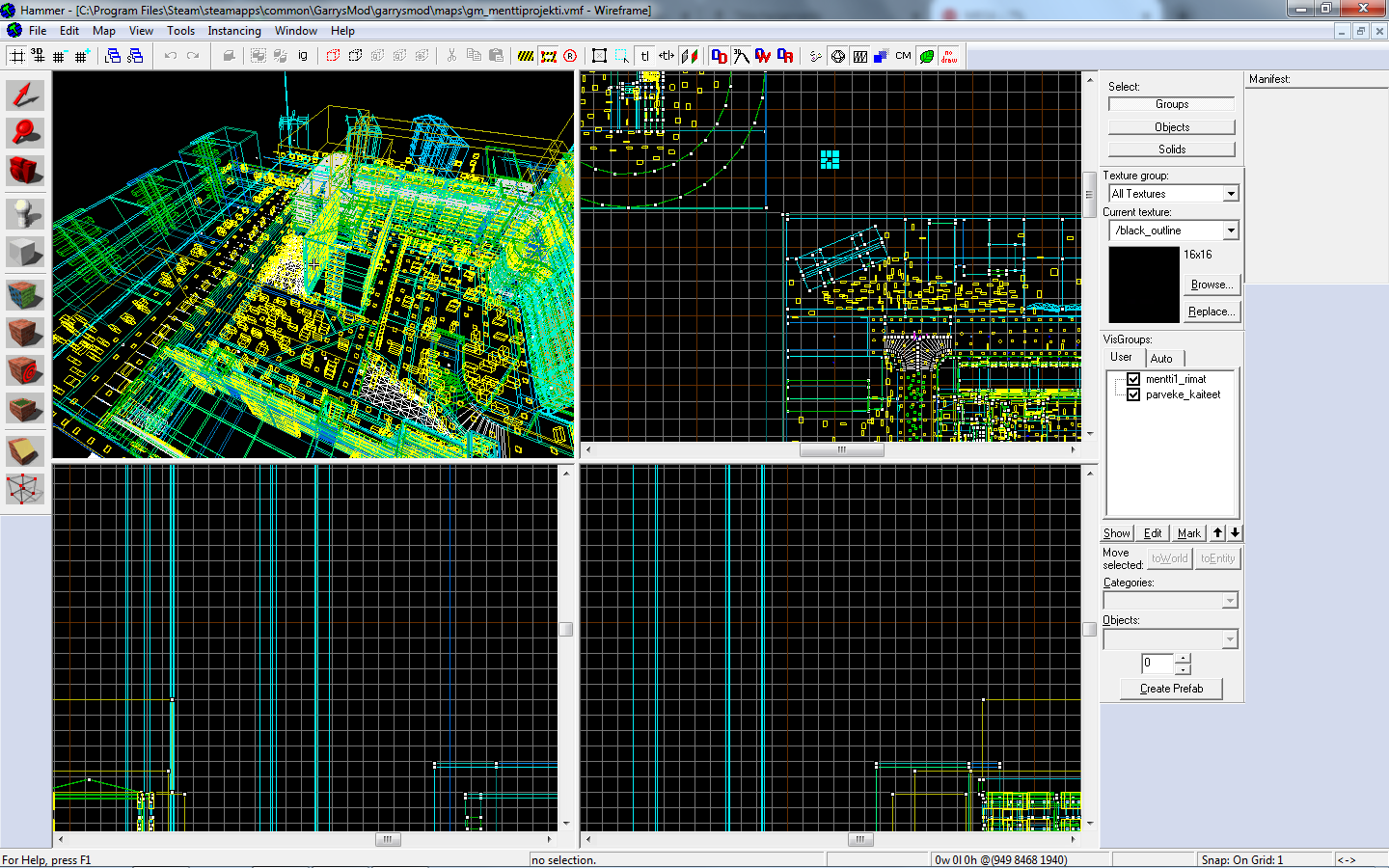Click the 'no draw' toolbar icon
Screen dimensions: 1389x868
949,56
